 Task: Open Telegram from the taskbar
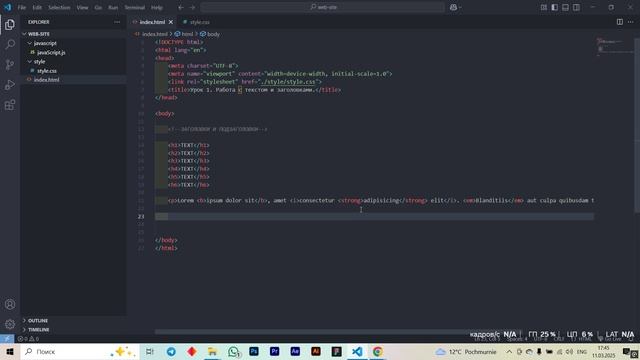pos(171,351)
